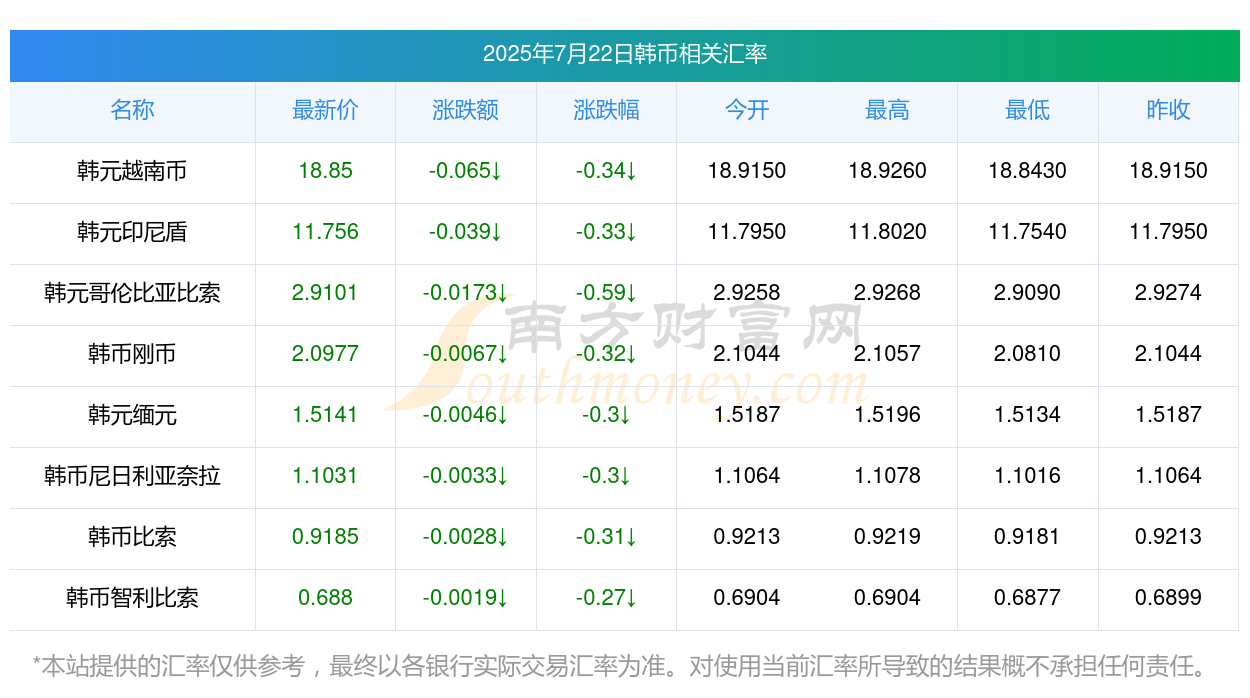Viewport: 1250px width, 698px height.
Task: Click the 韩币比索 row name
Action: 132,537
